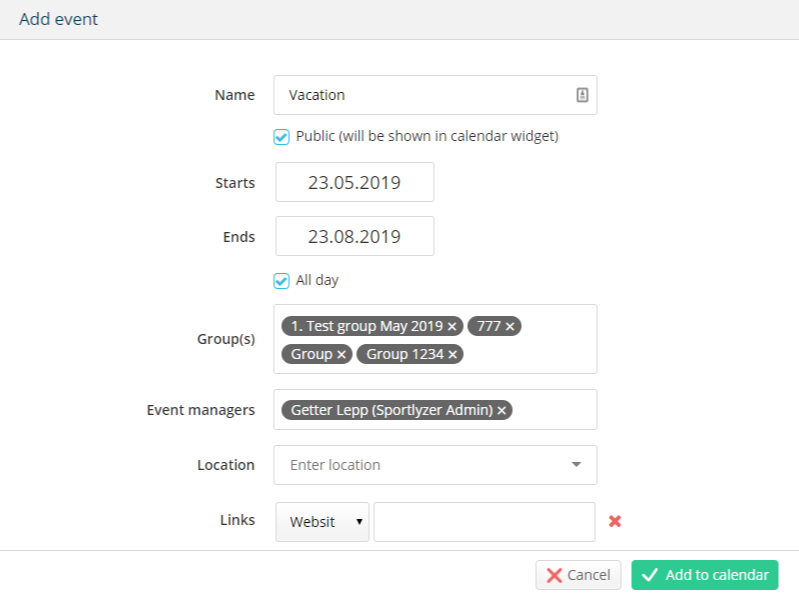
Task: Cancel adding the event
Action: tap(578, 575)
